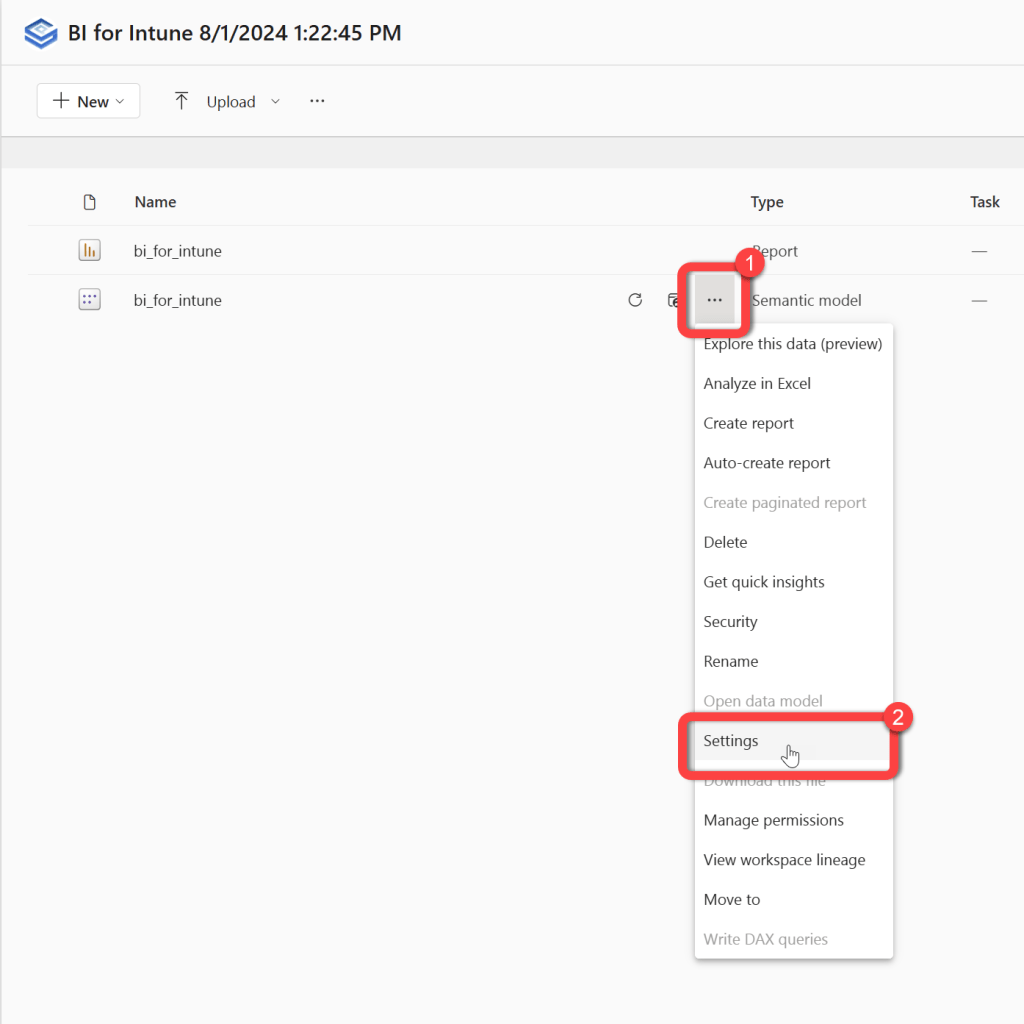The height and width of the screenshot is (1024, 1024).
Task: Click the Refresh now icon
Action: (x=635, y=299)
